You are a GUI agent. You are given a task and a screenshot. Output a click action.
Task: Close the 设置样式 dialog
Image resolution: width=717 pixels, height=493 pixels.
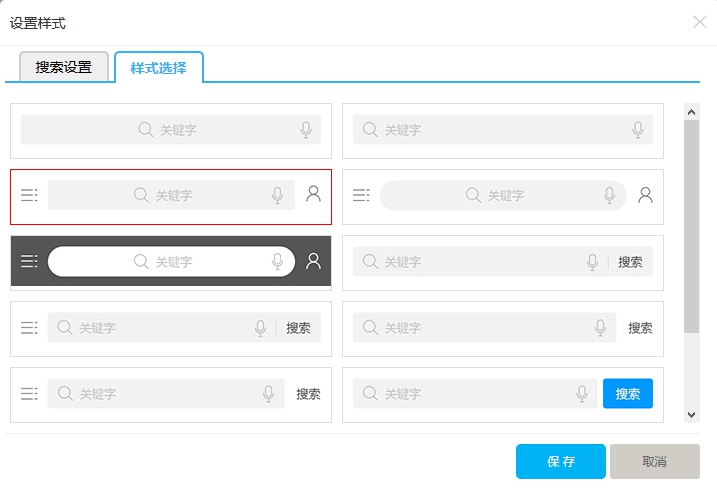point(699,22)
